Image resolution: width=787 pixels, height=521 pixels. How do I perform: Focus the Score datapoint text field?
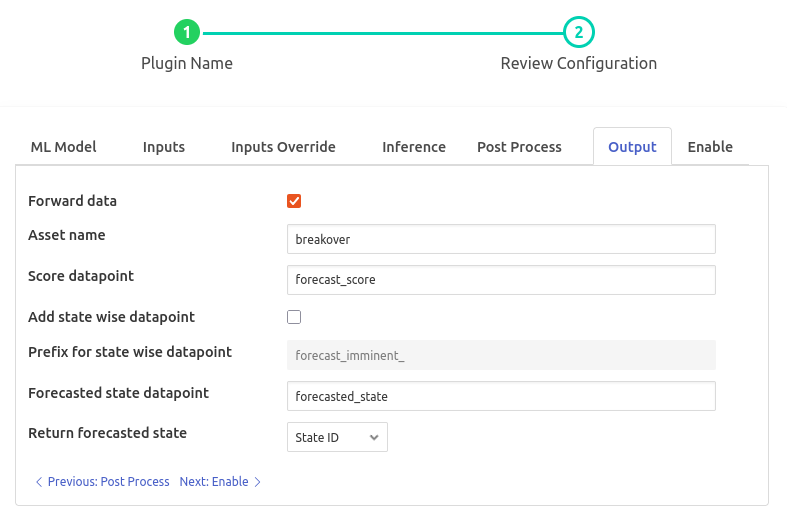(x=500, y=280)
